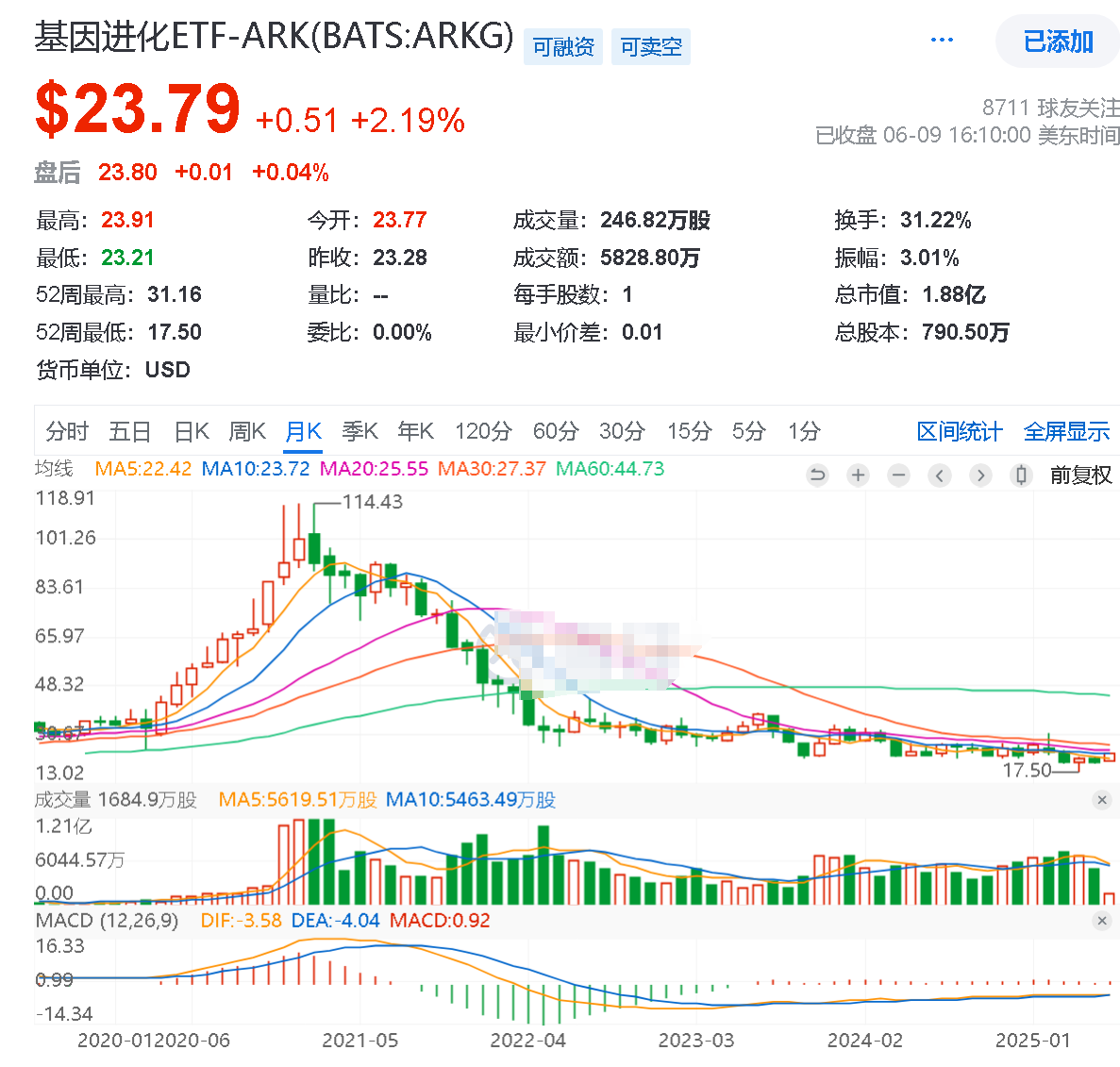The image size is (1120, 1067).
Task: Open the three-dot more options menu
Action: (942, 40)
